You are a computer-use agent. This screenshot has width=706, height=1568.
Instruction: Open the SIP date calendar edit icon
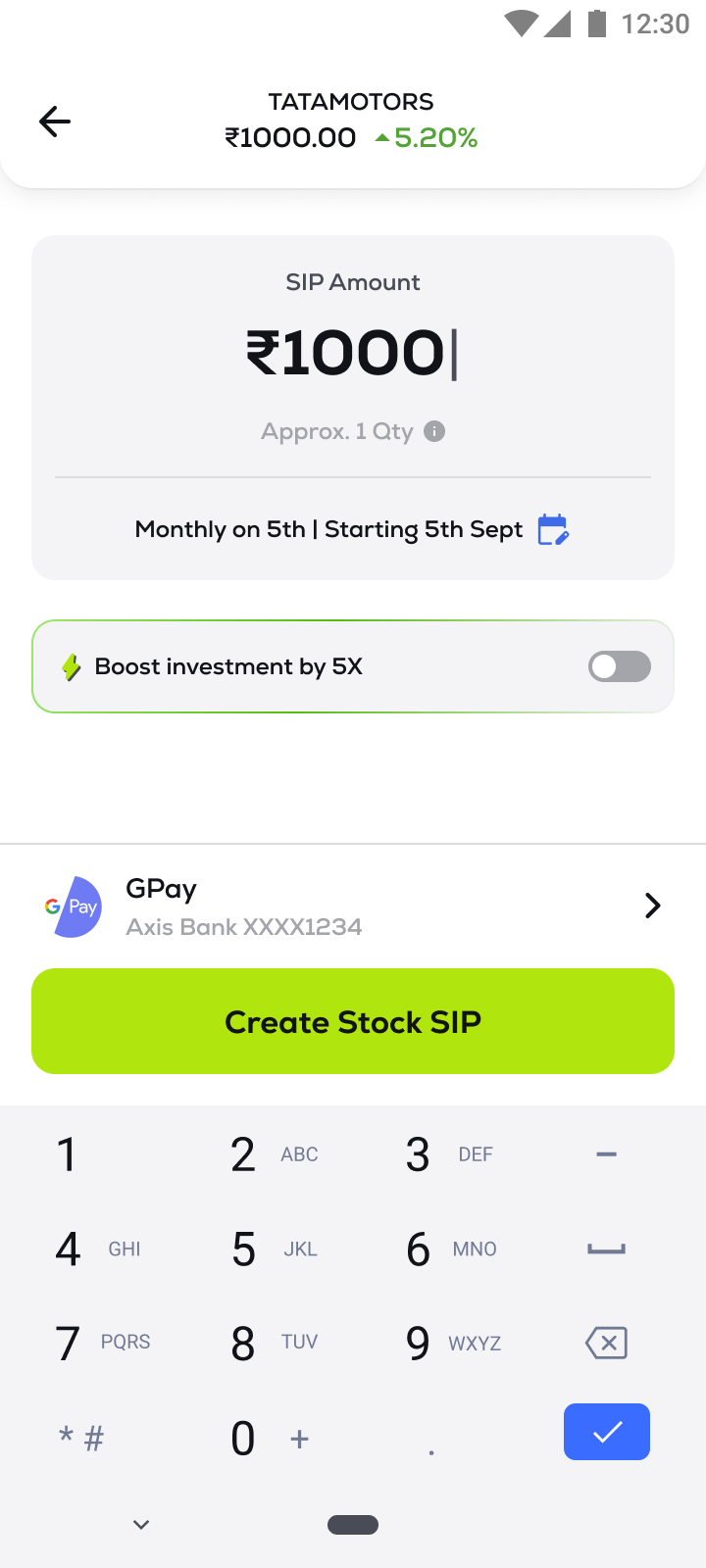click(x=553, y=529)
